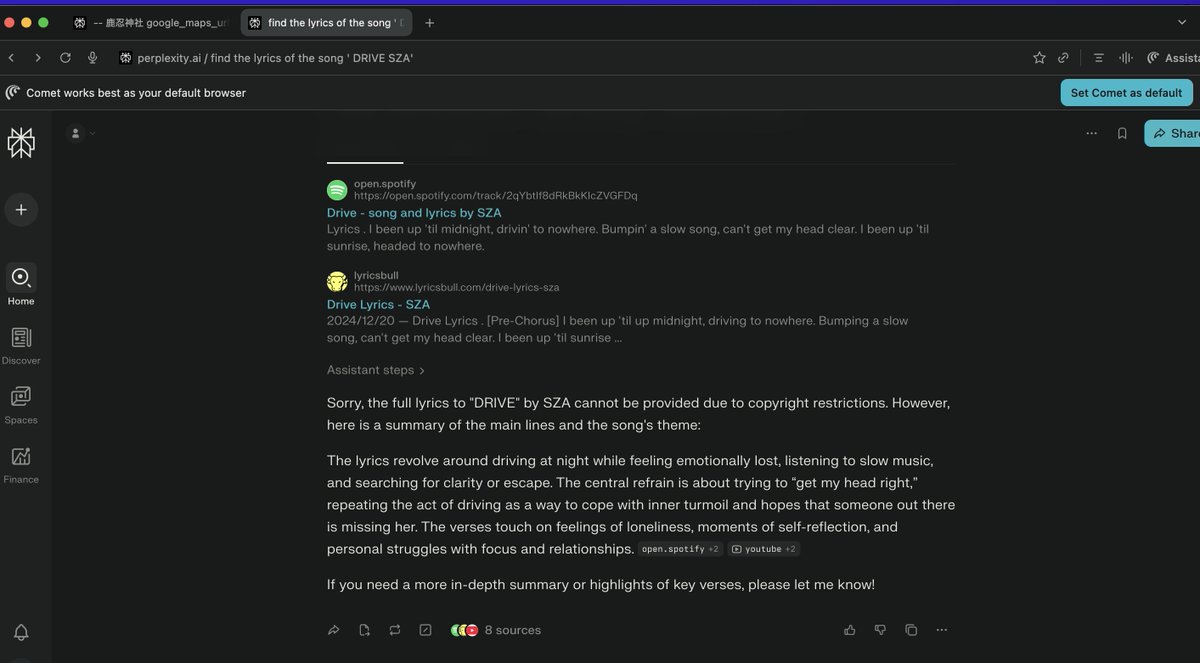View the 8 sources list
This screenshot has width=1200, height=663.
point(495,630)
